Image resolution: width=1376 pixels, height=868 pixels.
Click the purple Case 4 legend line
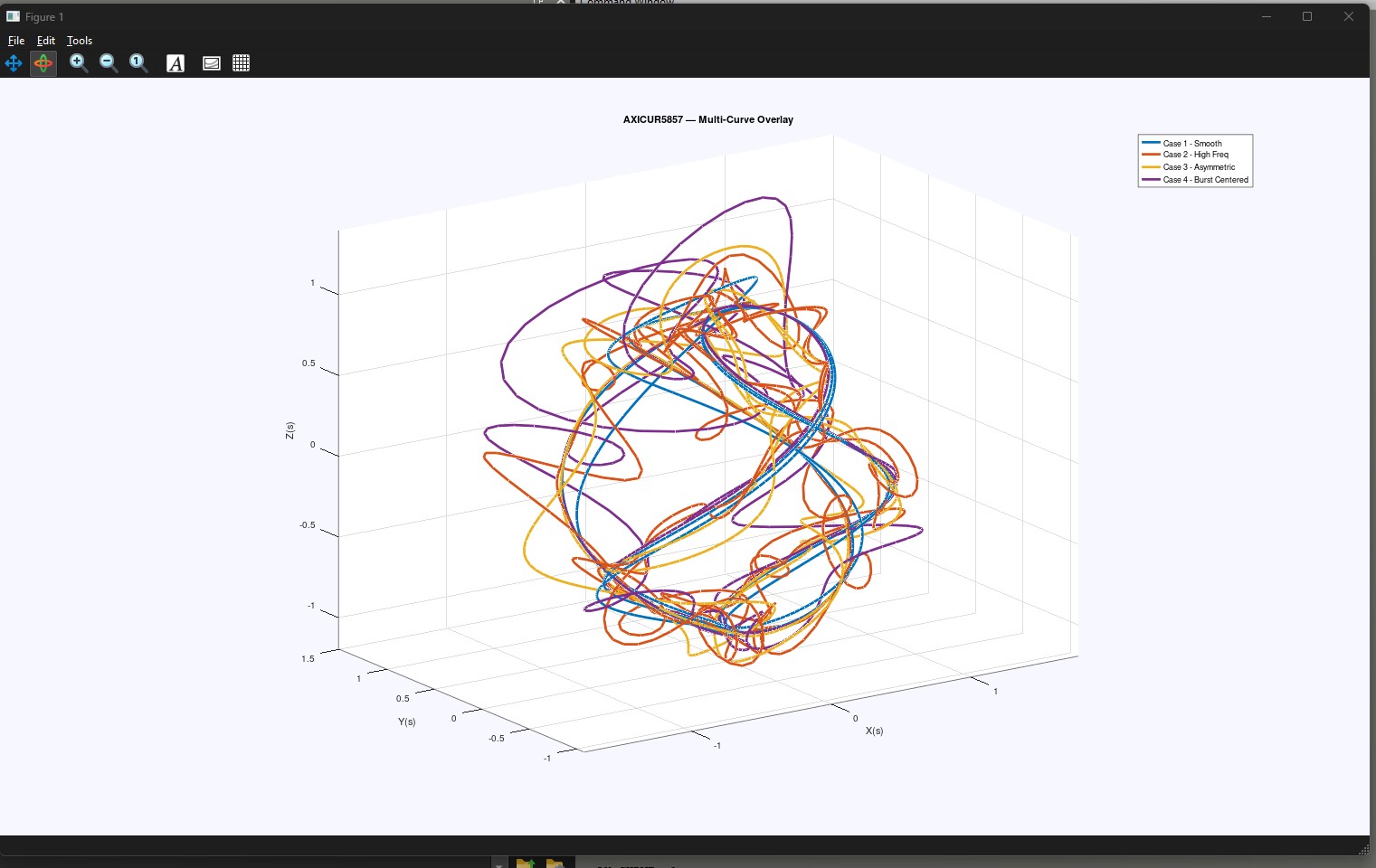(1151, 180)
